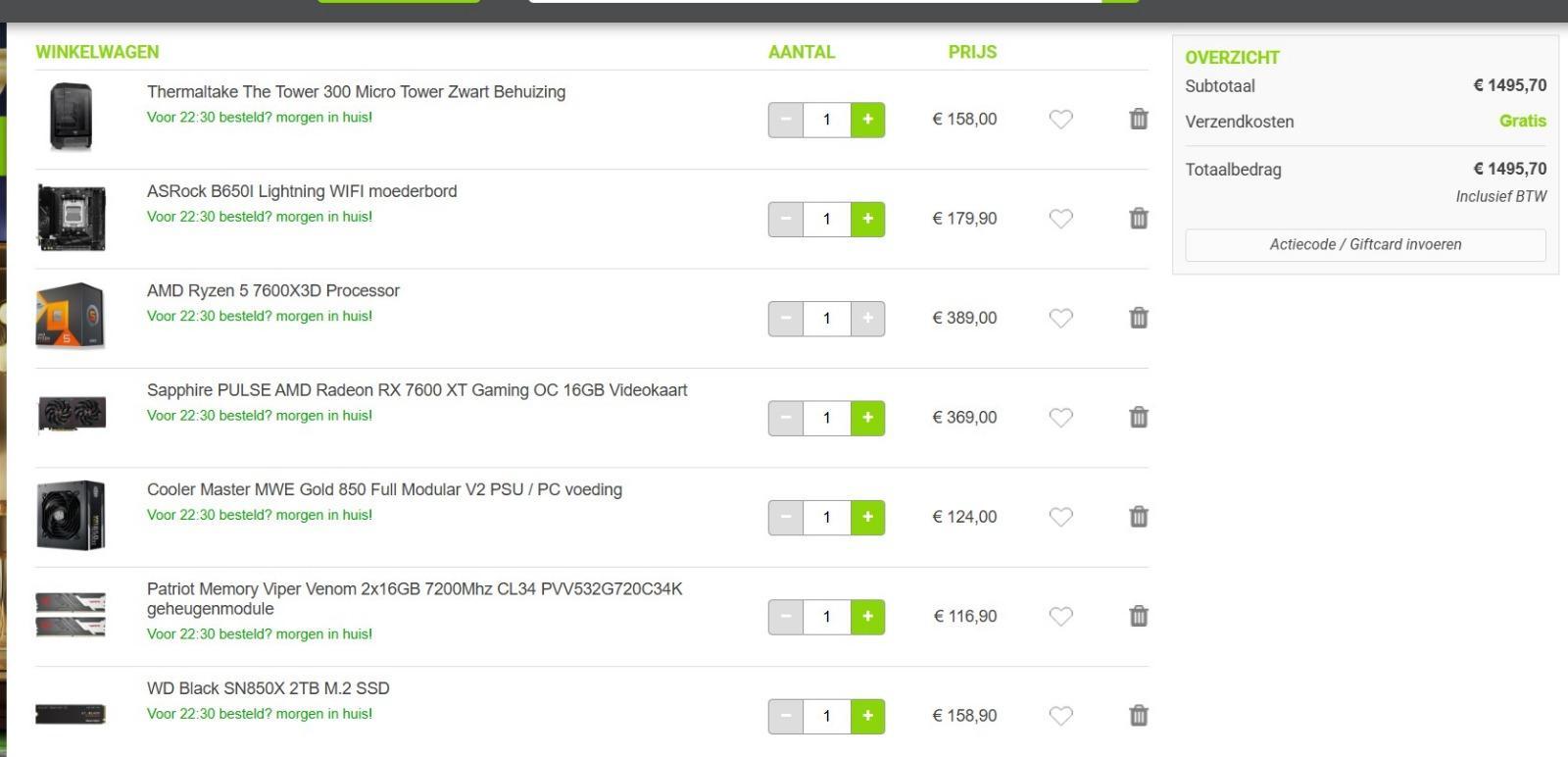1568x757 pixels.
Task: Wishlist the Sapphire PULSE RX 7600 XT
Action: pos(1061,418)
